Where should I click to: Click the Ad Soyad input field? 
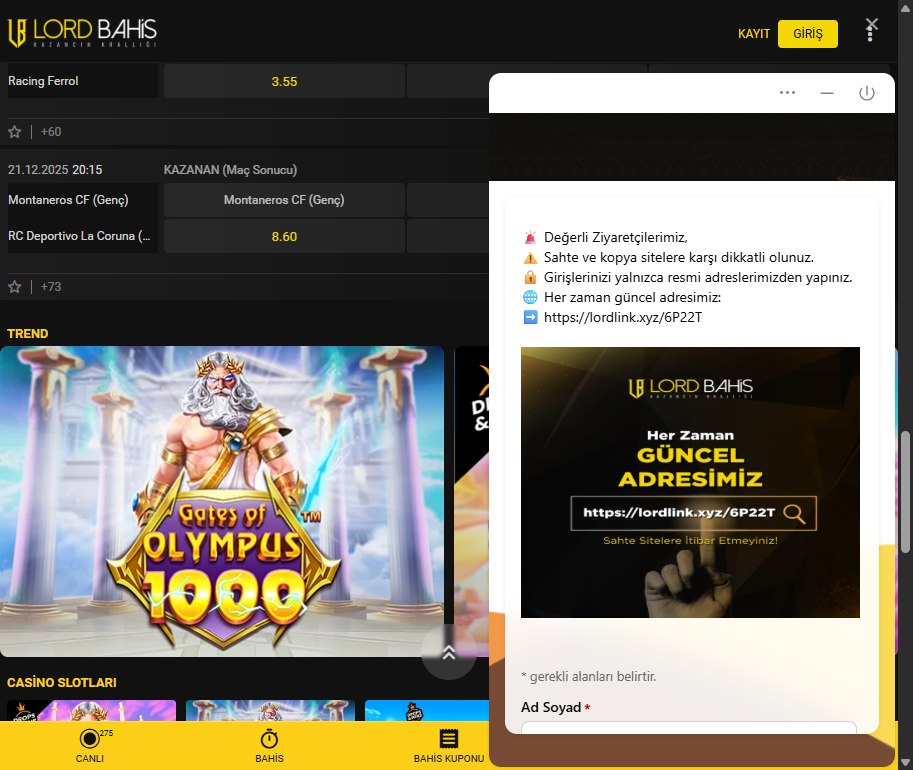point(689,727)
